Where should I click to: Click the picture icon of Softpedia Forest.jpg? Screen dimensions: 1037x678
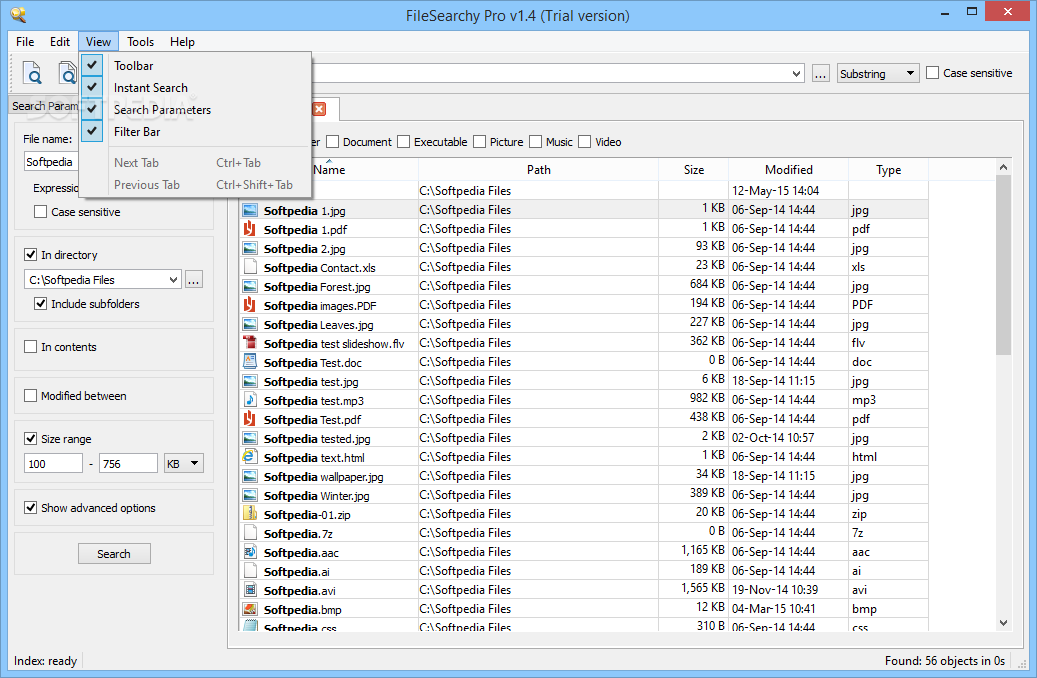tap(250, 286)
